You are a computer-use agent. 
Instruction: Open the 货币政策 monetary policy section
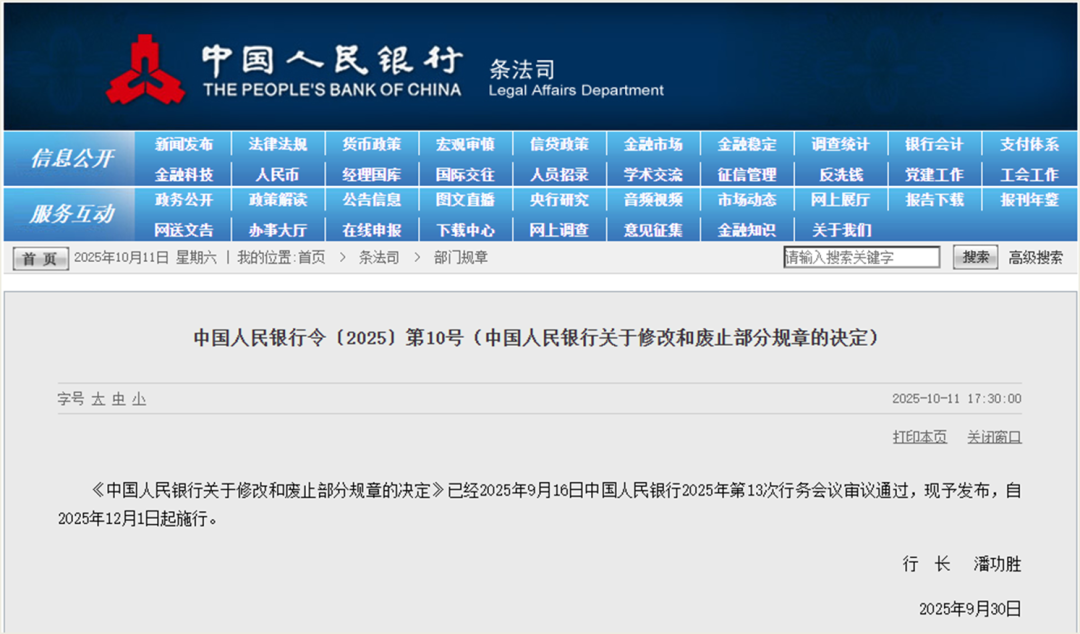pos(371,143)
